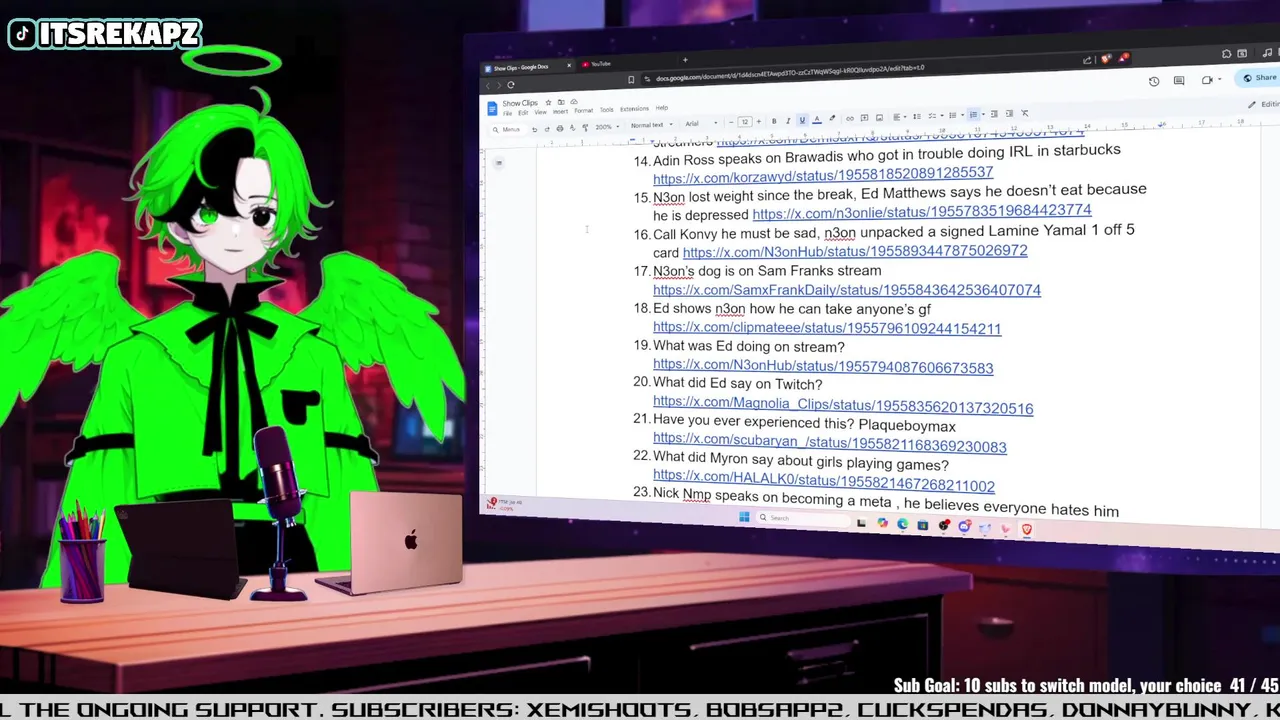Toggle italic formatting

coord(788,121)
